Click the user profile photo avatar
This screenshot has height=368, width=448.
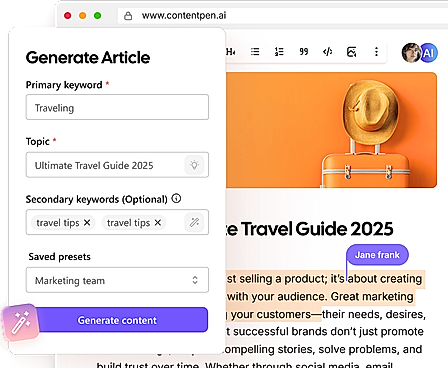(x=411, y=53)
